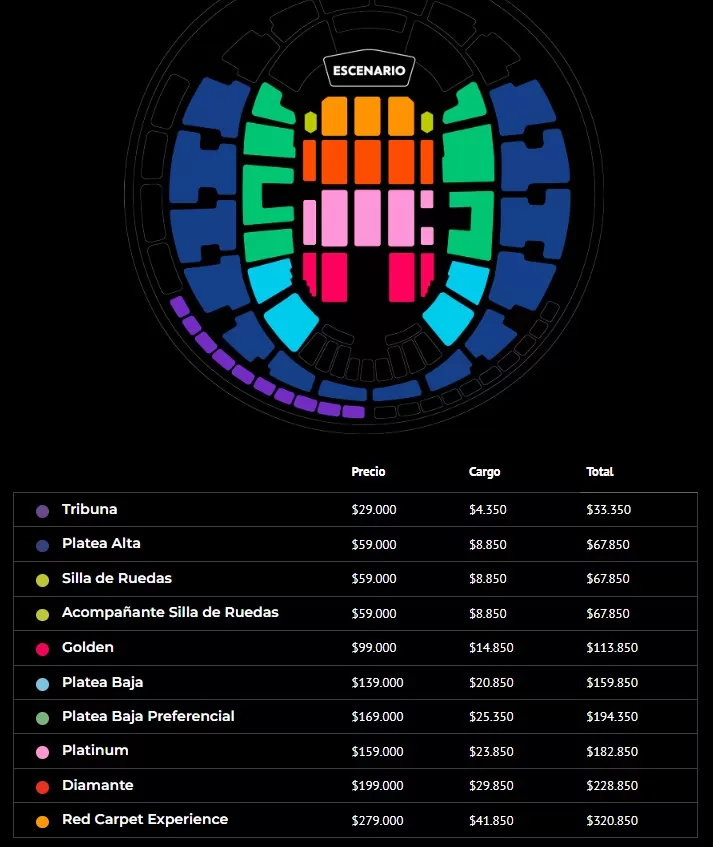Click the $320.850 total price
The width and height of the screenshot is (713, 847).
click(x=612, y=820)
